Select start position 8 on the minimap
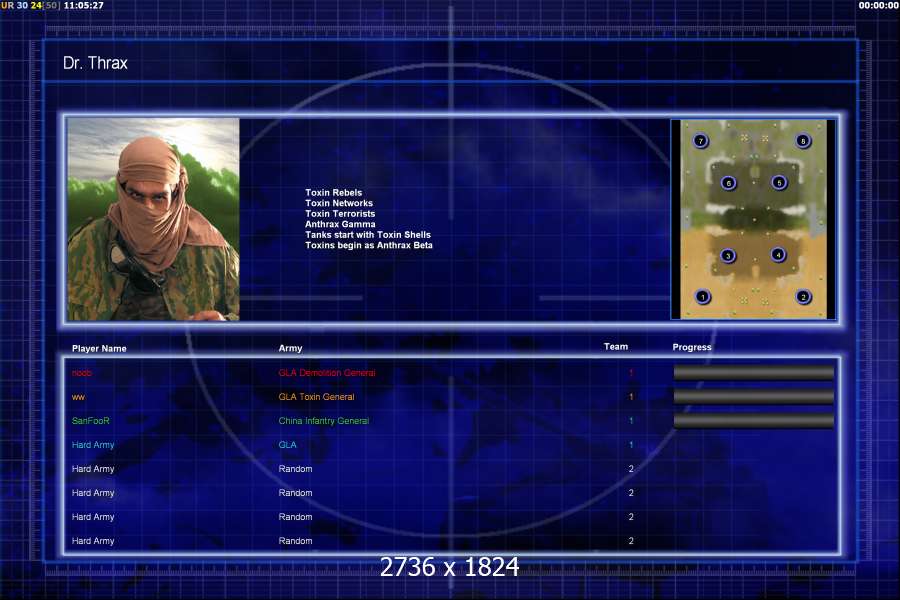900x600 pixels. [x=803, y=141]
